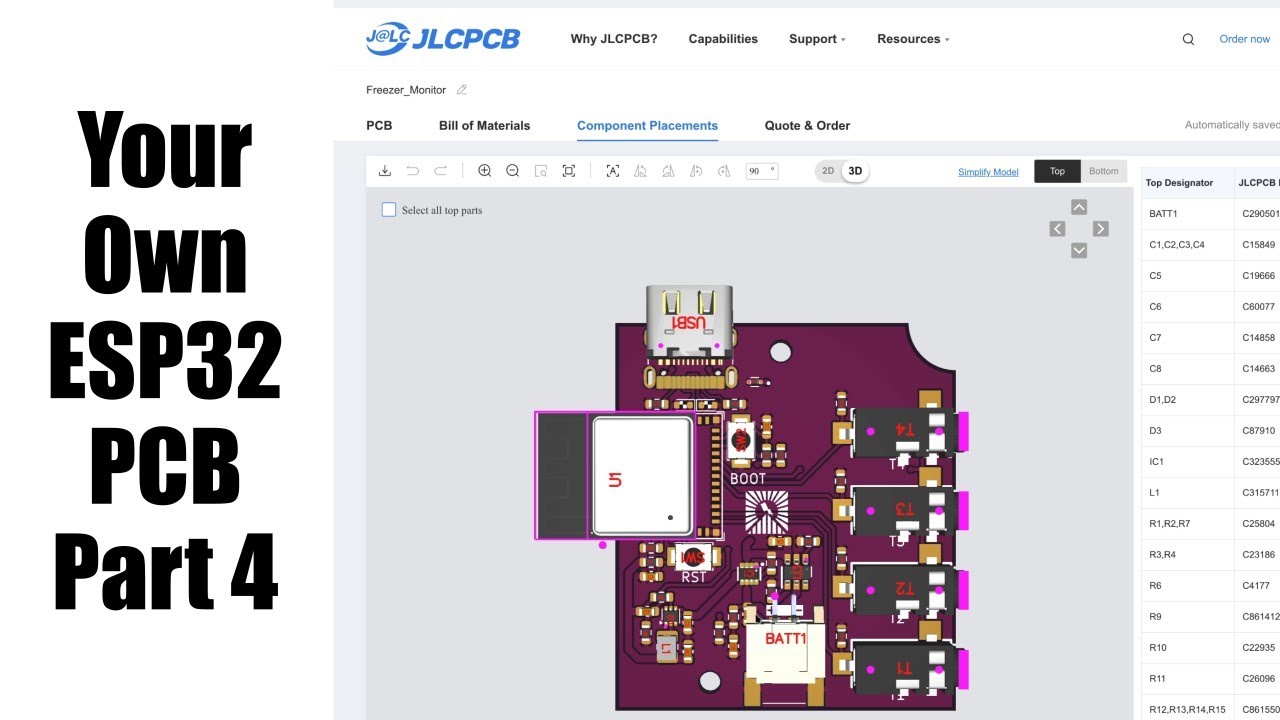Go to Quote & Order tab

[807, 126]
